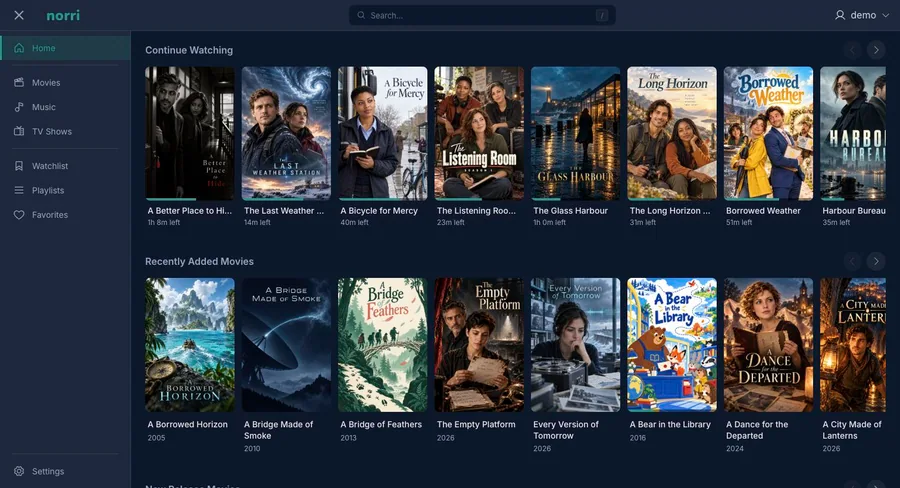Open A Borrowed Horizon movie poster
Screen dimensions: 900x488
point(190,345)
